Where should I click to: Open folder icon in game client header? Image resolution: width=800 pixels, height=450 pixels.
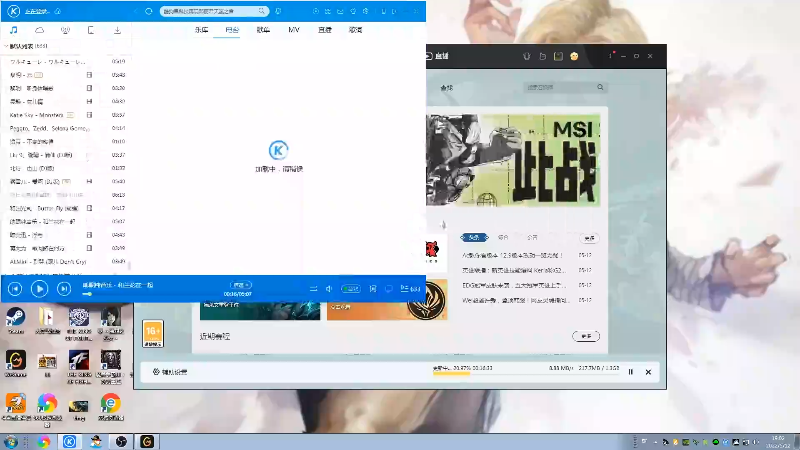click(543, 56)
